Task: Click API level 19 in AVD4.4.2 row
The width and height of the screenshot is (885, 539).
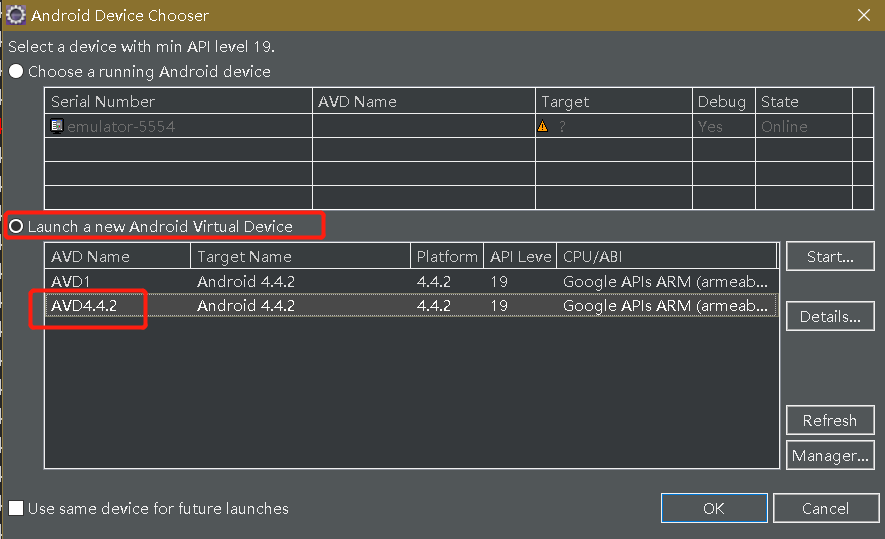Action: [x=499, y=305]
